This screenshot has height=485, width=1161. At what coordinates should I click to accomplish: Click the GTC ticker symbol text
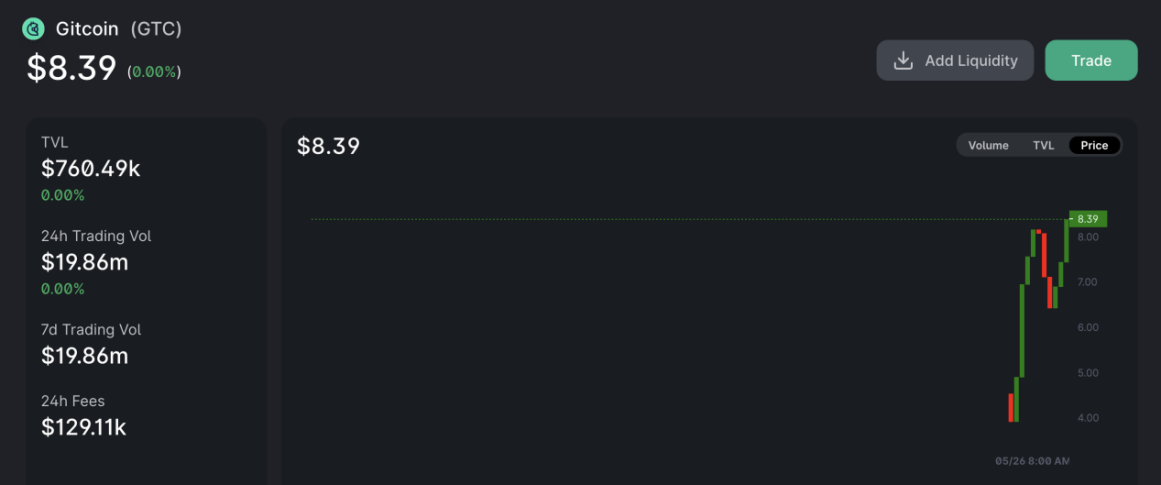(155, 30)
